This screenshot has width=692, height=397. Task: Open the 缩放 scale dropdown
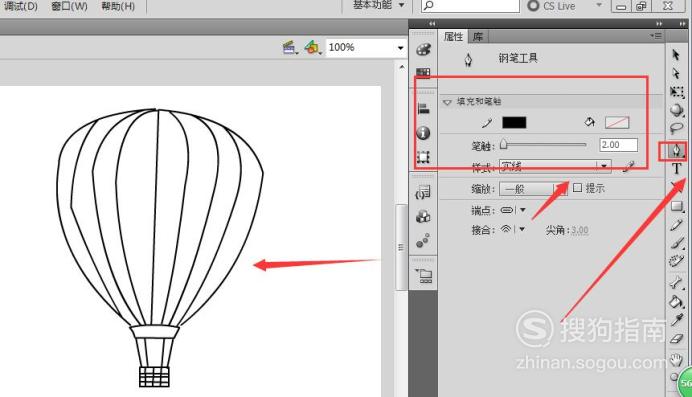pyautogui.click(x=533, y=189)
